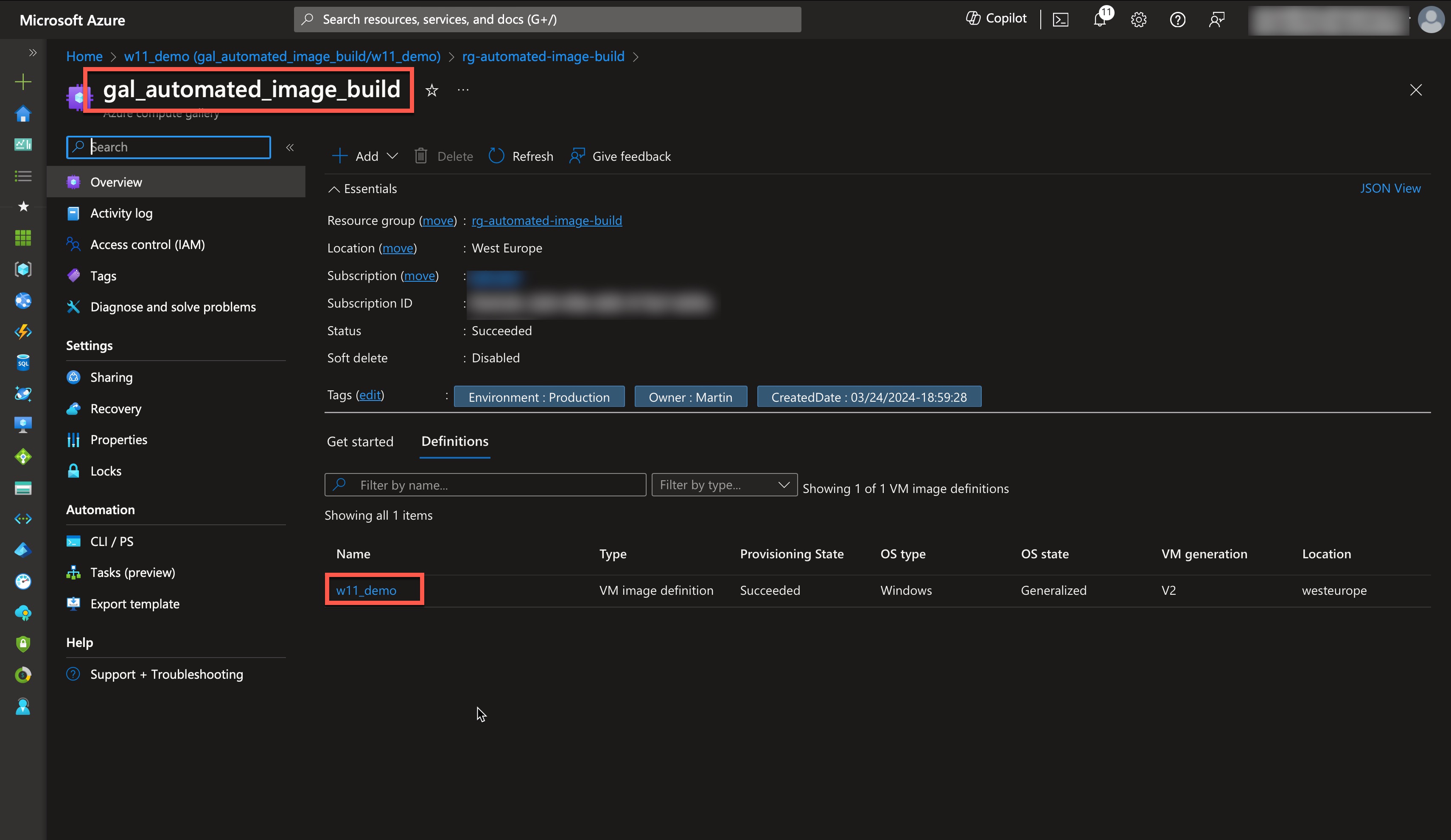Refresh the gallery overview
The width and height of the screenshot is (1451, 840).
click(521, 156)
